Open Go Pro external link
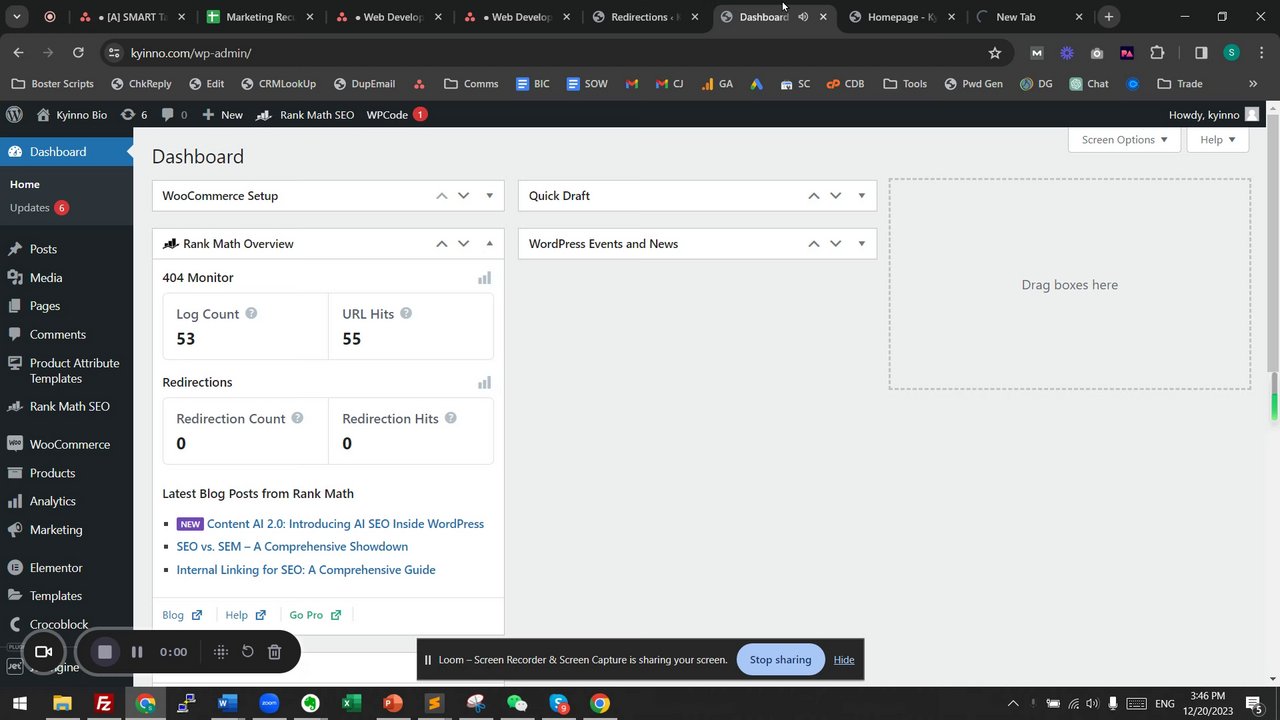1280x720 pixels. [315, 615]
